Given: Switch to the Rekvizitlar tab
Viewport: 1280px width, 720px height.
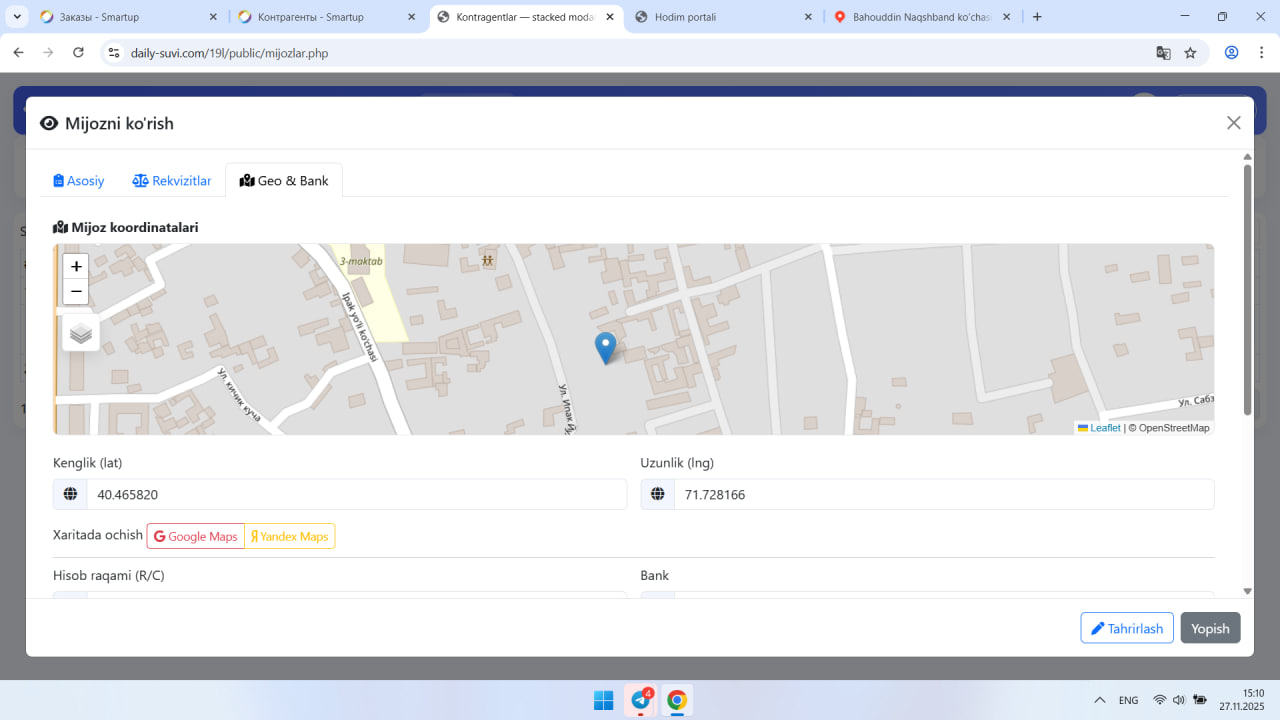Looking at the screenshot, I should coord(172,181).
